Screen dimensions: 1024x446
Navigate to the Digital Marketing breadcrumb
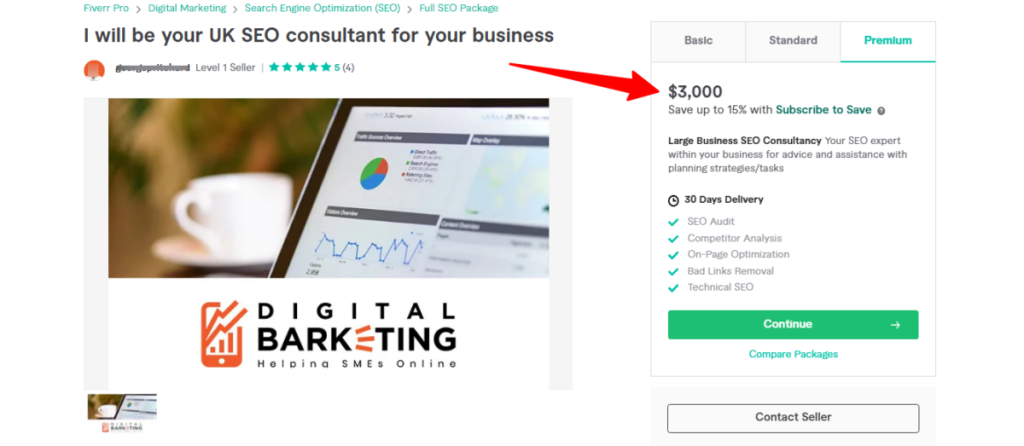coord(189,8)
